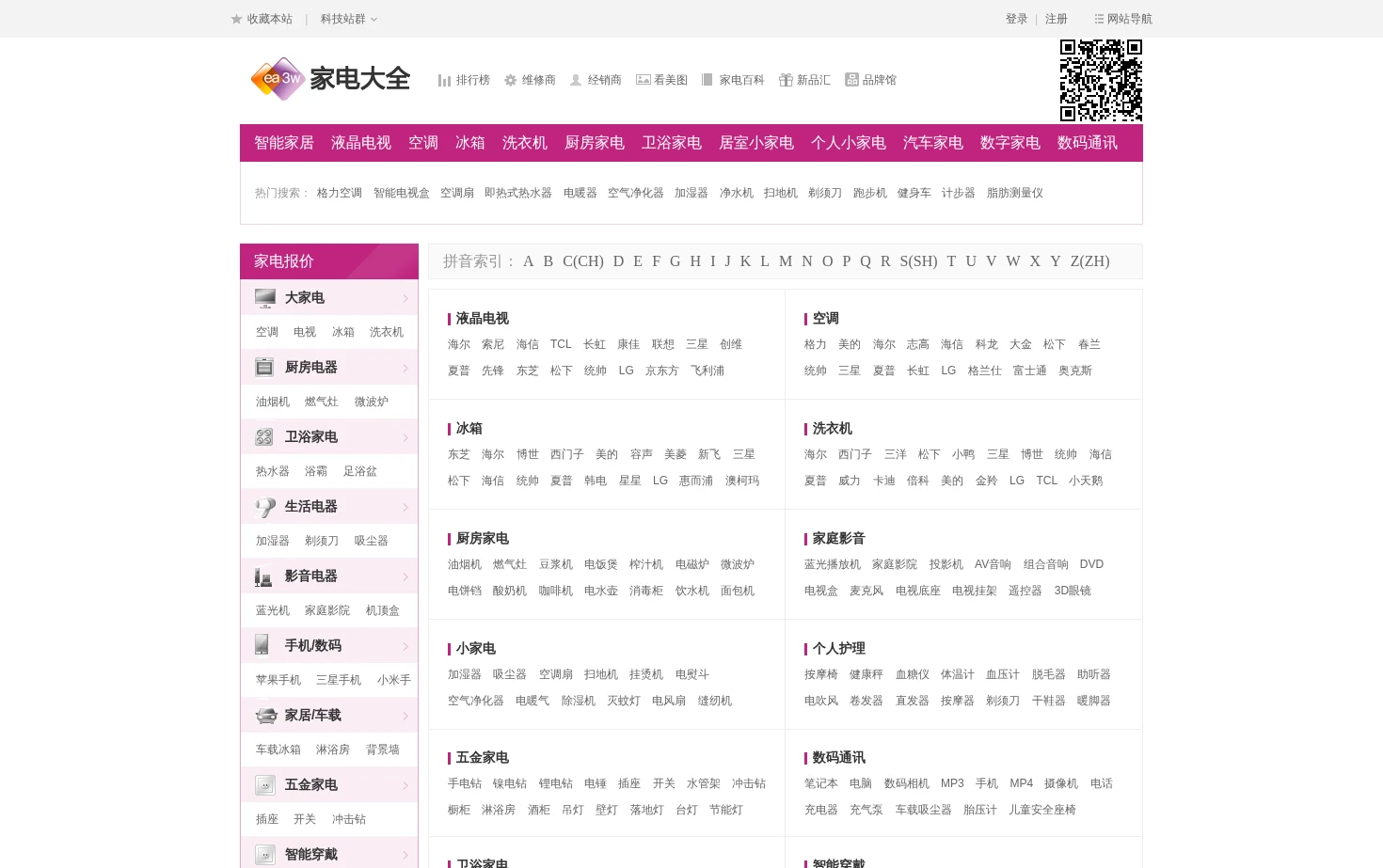Click the 看美图 picture icon
1383x868 pixels.
tap(644, 80)
